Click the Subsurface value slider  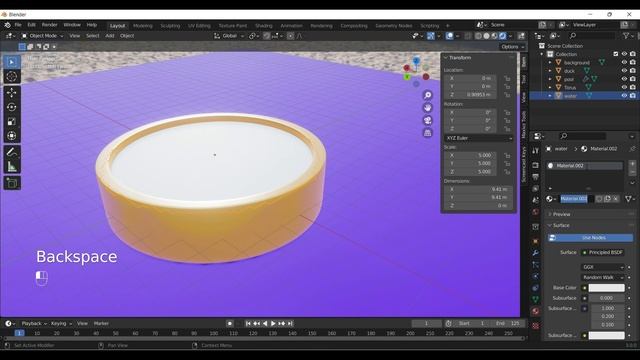click(x=607, y=298)
